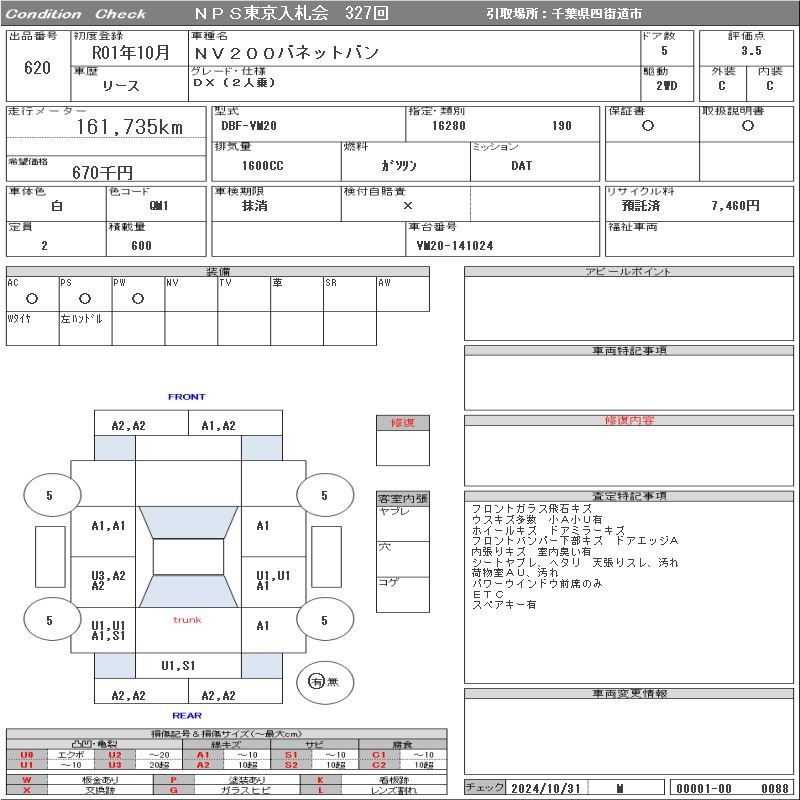Click the AC equipment circle mark

click(32, 298)
